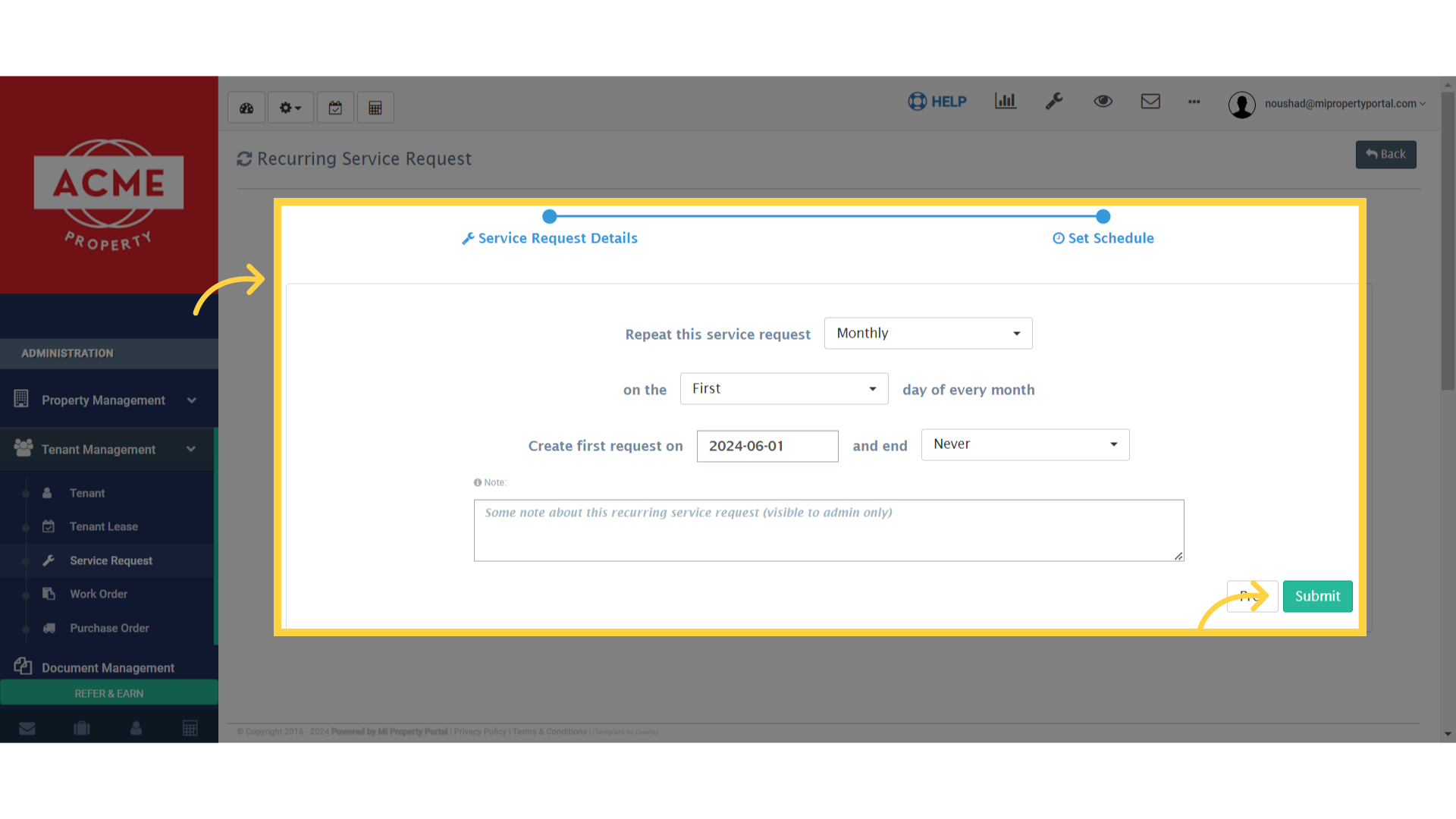This screenshot has width=1456, height=819.
Task: Click the green Submit button
Action: [1317, 596]
